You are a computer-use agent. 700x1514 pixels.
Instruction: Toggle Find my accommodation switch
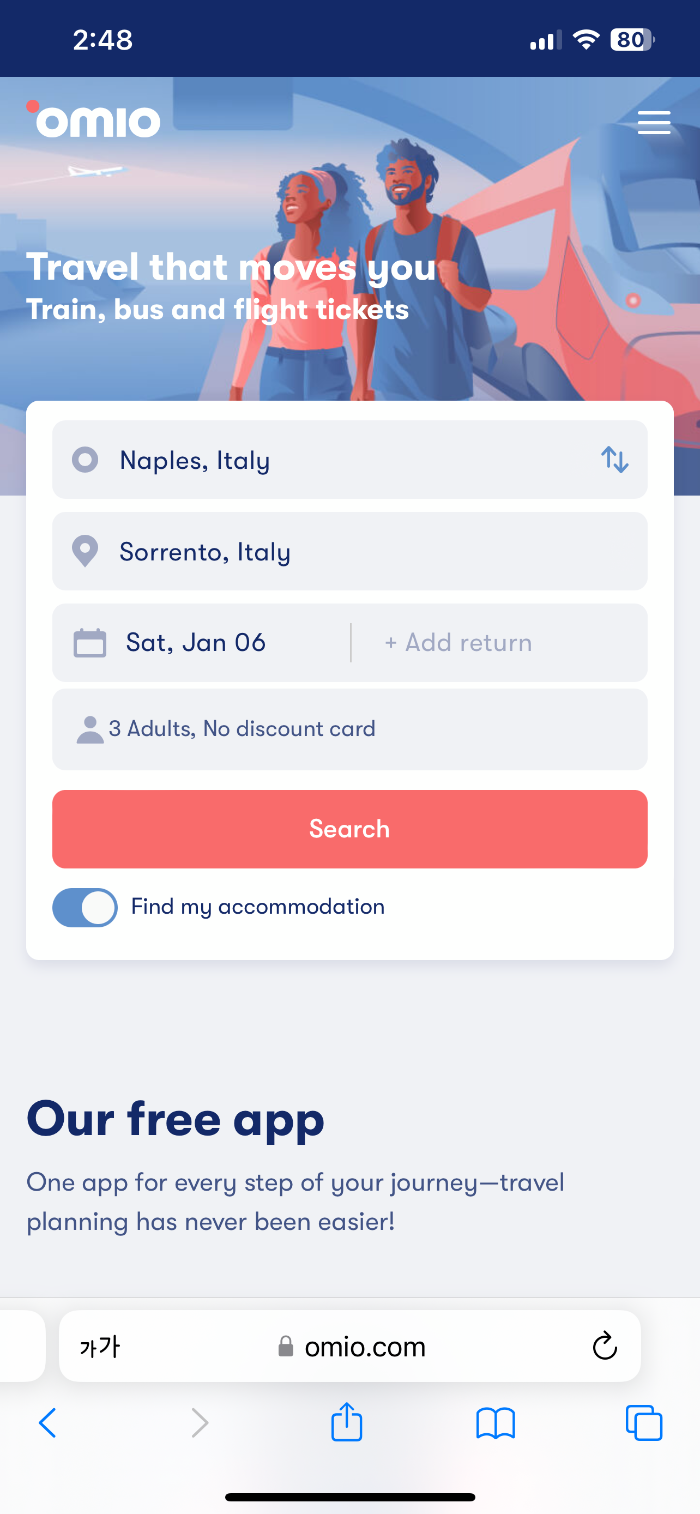85,907
